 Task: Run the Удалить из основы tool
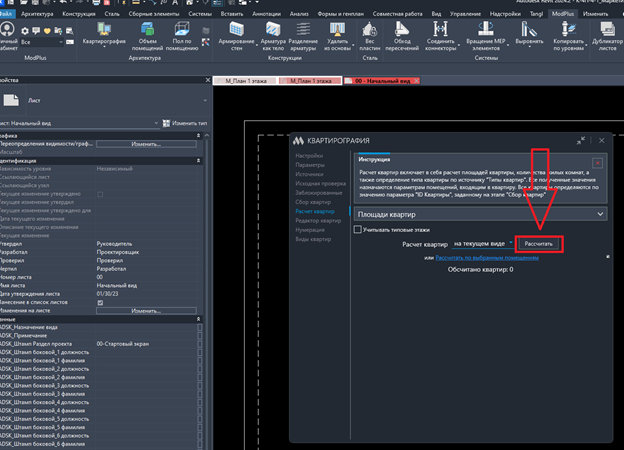point(337,37)
